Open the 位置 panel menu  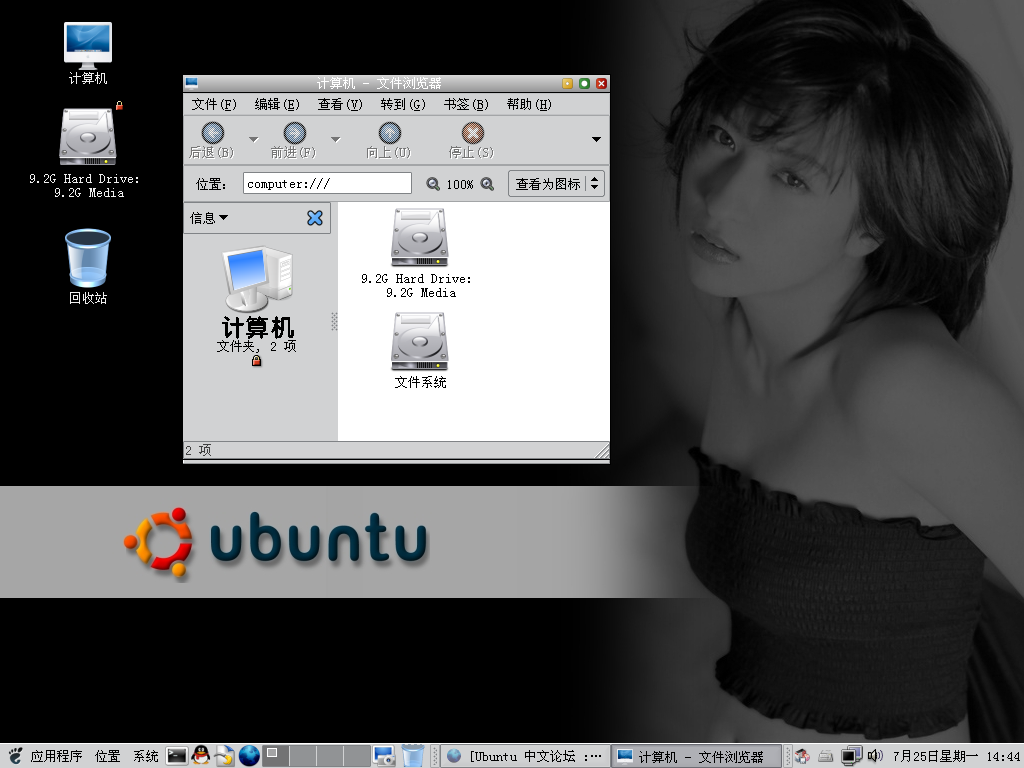point(107,756)
